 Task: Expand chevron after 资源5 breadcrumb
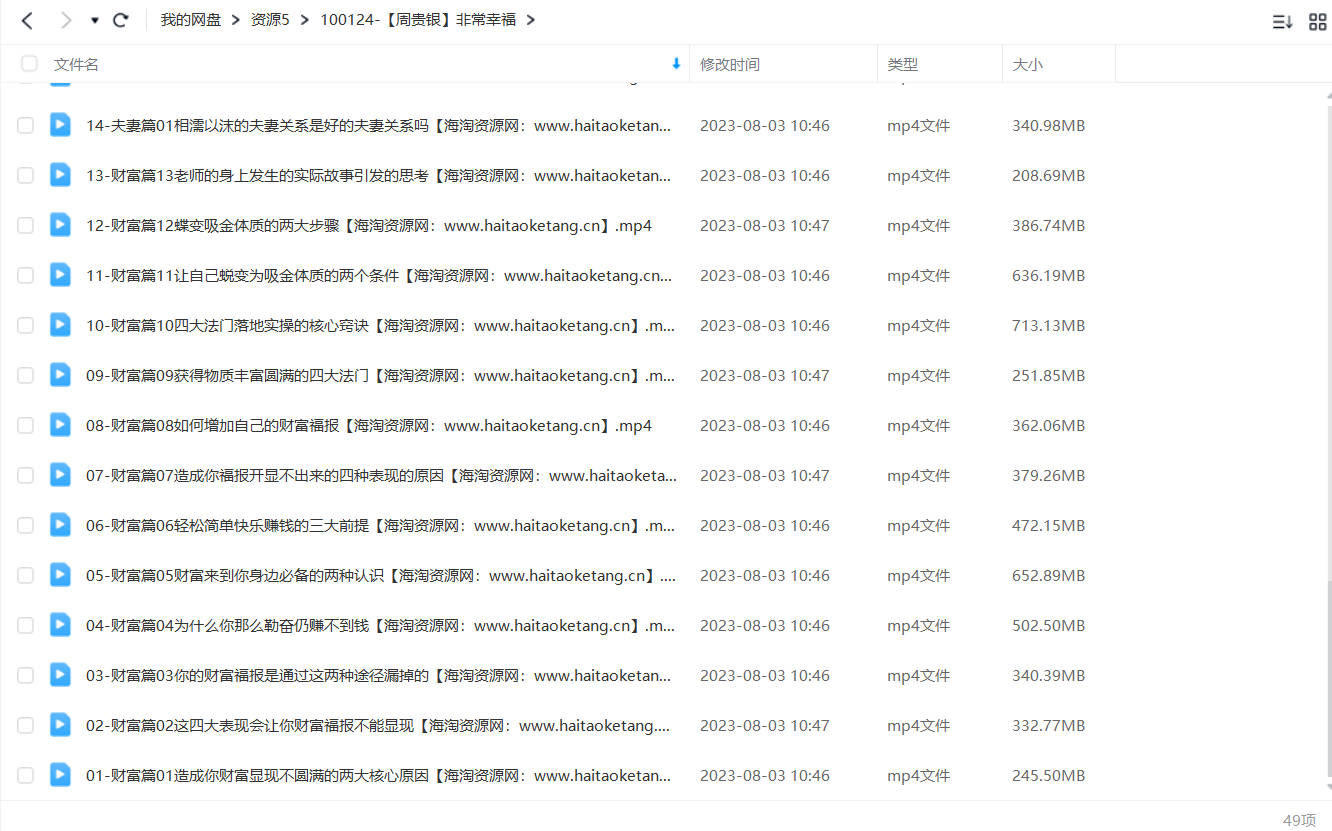coord(304,20)
